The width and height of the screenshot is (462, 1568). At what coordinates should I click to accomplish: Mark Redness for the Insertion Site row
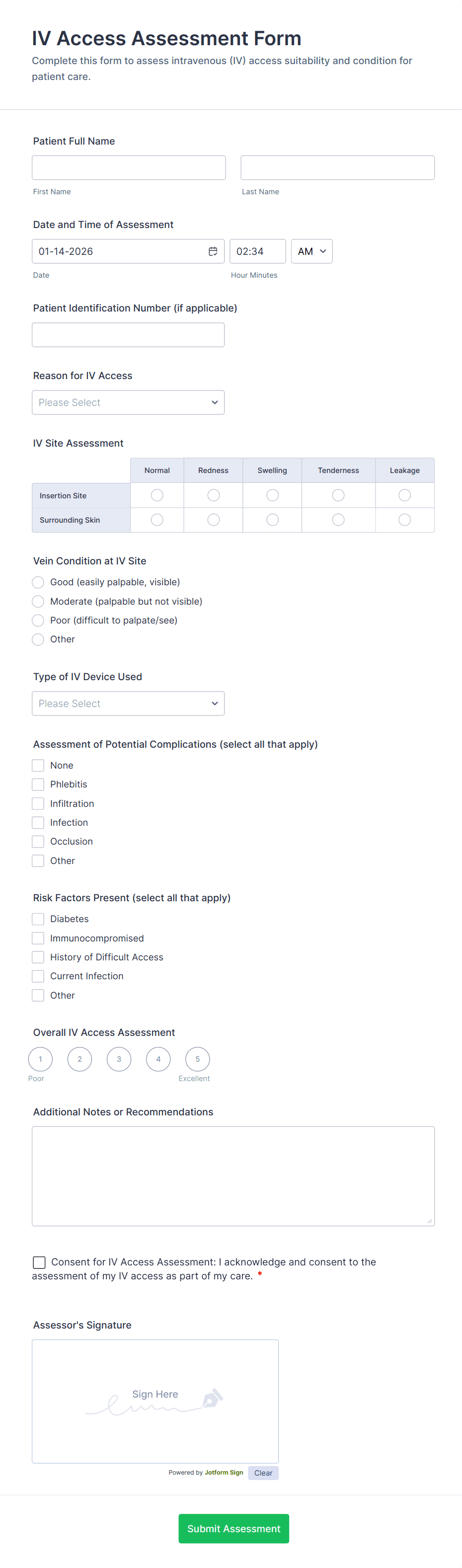[213, 495]
